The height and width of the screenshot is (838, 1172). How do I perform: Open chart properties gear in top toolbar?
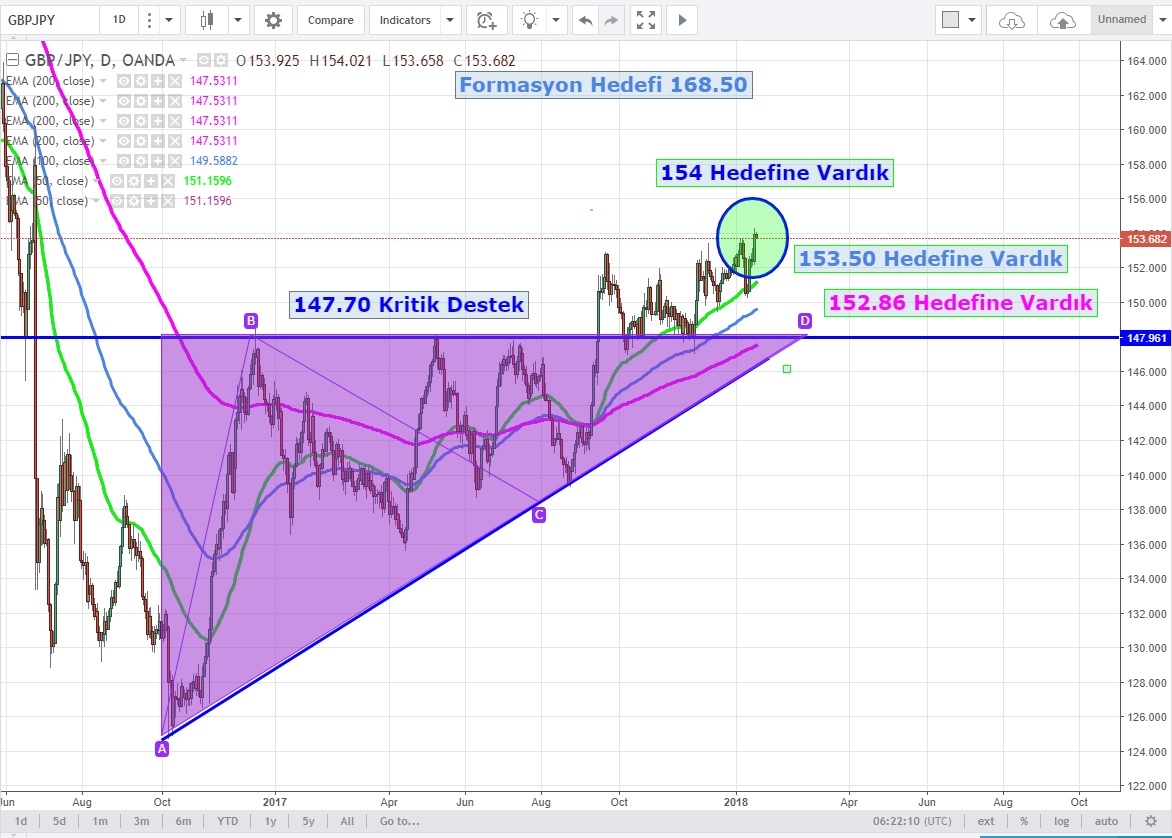coord(273,20)
